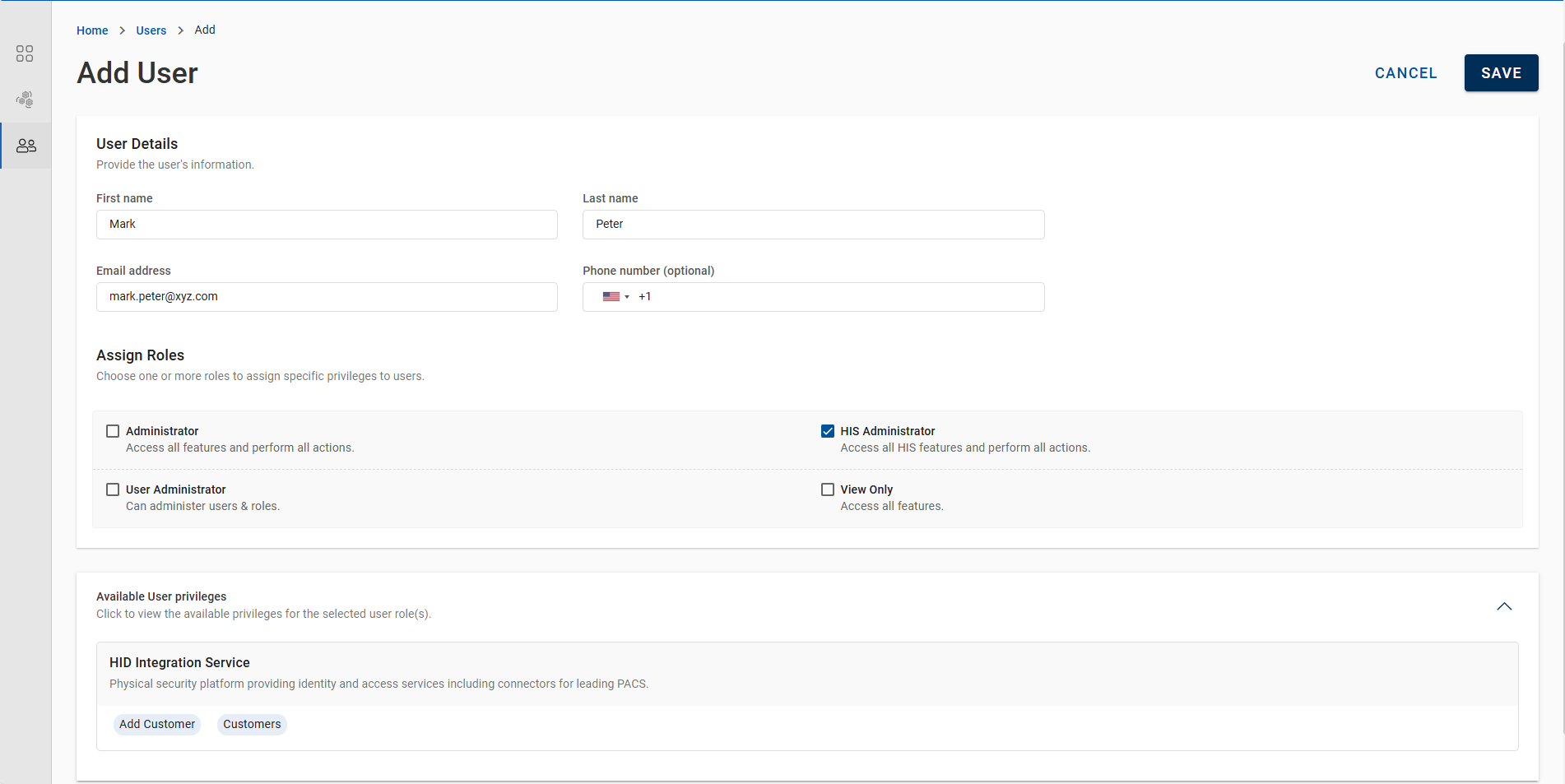The image size is (1565, 784).
Task: Select the Add Customer privilege chip
Action: pos(157,724)
